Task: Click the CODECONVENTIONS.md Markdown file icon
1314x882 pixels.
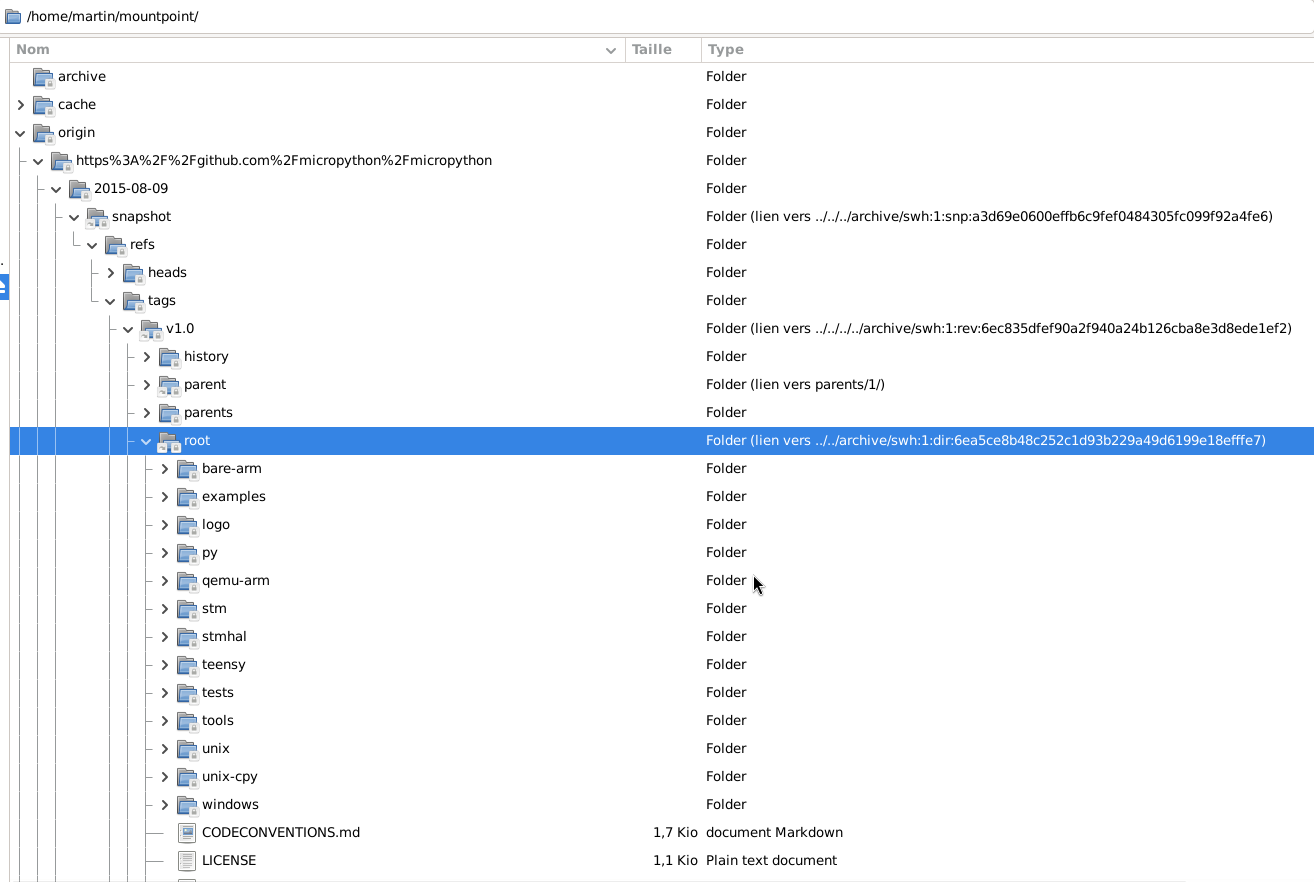Action: (186, 833)
